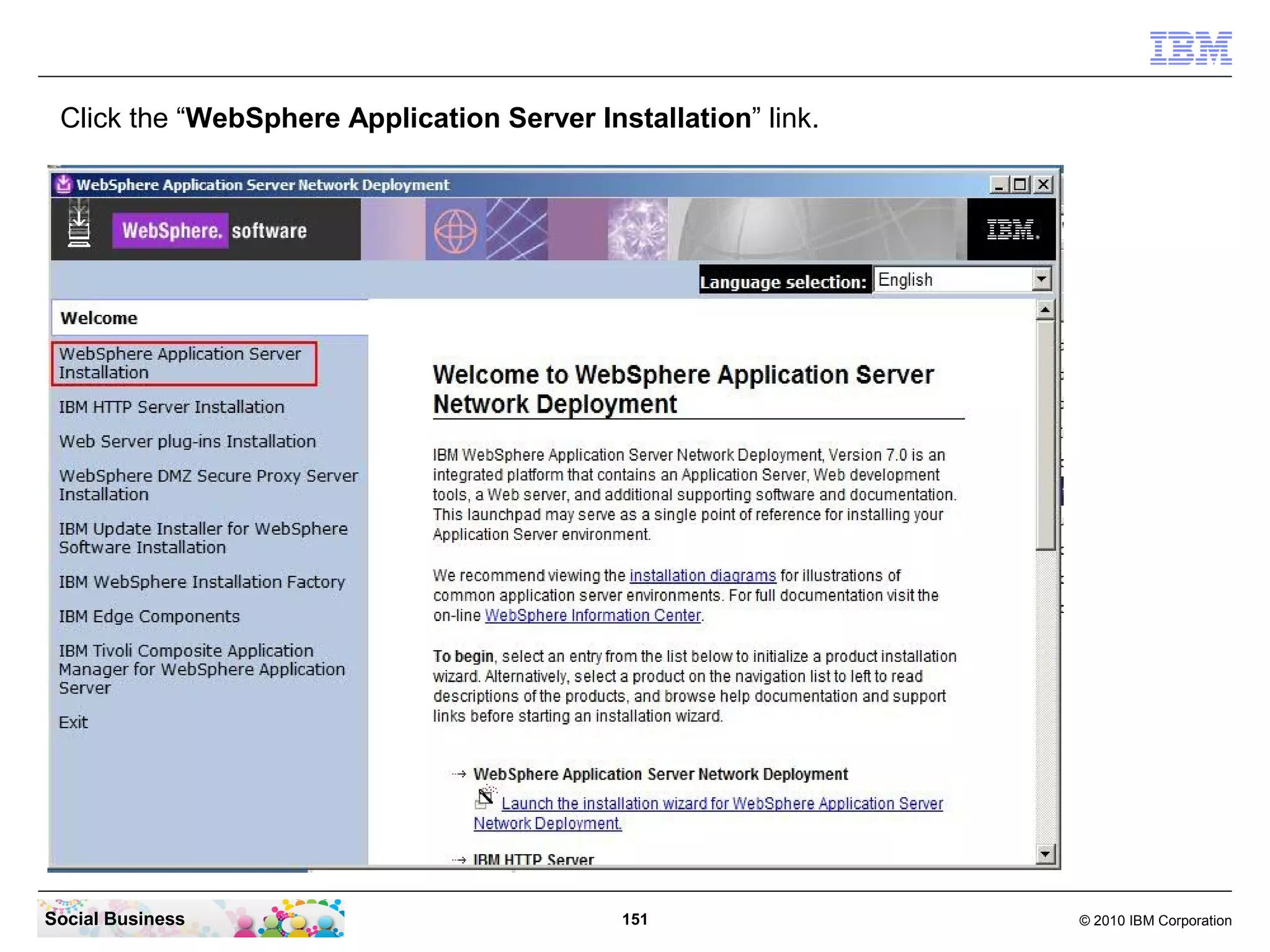The width and height of the screenshot is (1270, 952).
Task: Open the Language selection dropdown arrow
Action: coord(1042,279)
